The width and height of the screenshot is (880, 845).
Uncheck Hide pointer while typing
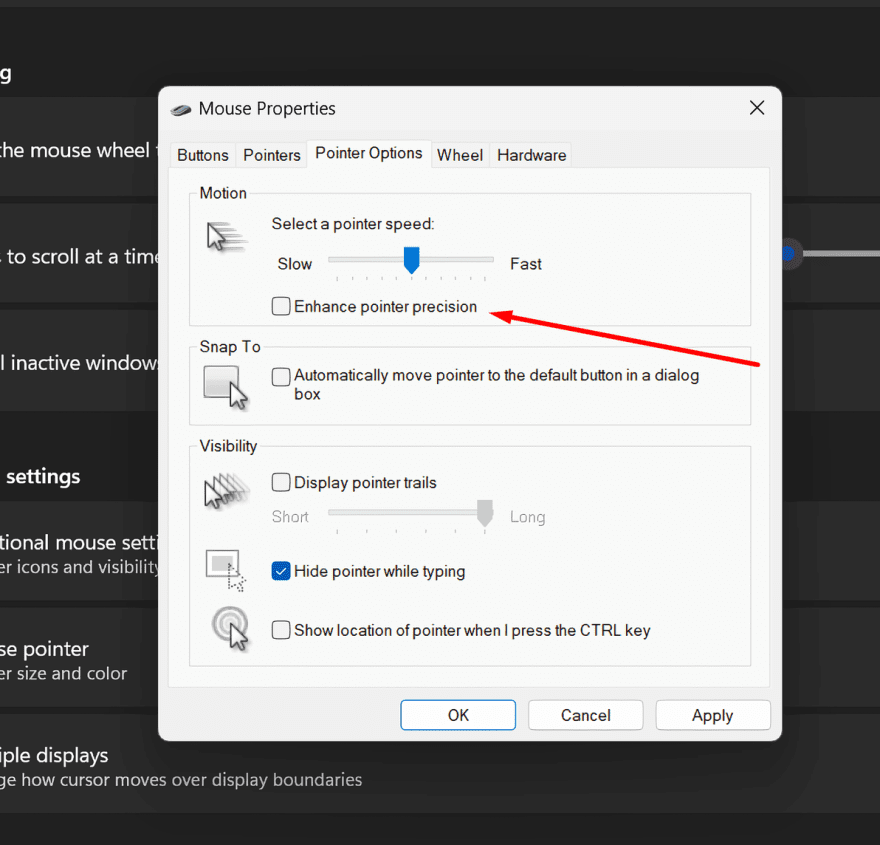click(281, 571)
